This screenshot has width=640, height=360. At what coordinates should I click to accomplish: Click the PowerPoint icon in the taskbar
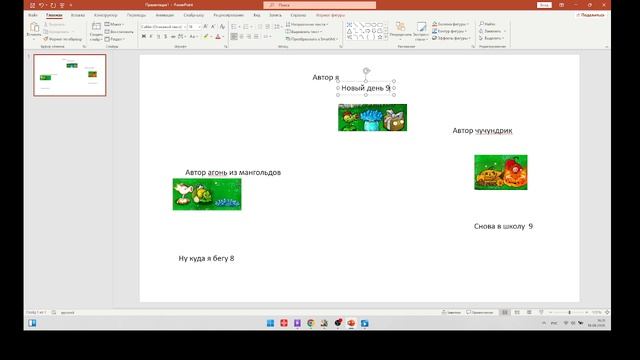point(351,323)
